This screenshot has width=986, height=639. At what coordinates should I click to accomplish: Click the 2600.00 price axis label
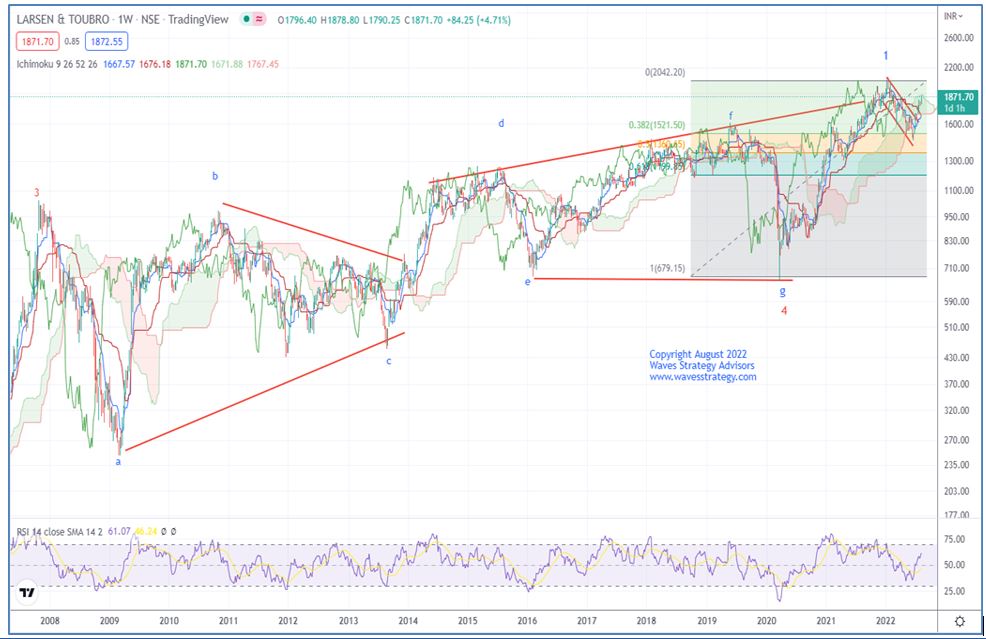(958, 38)
